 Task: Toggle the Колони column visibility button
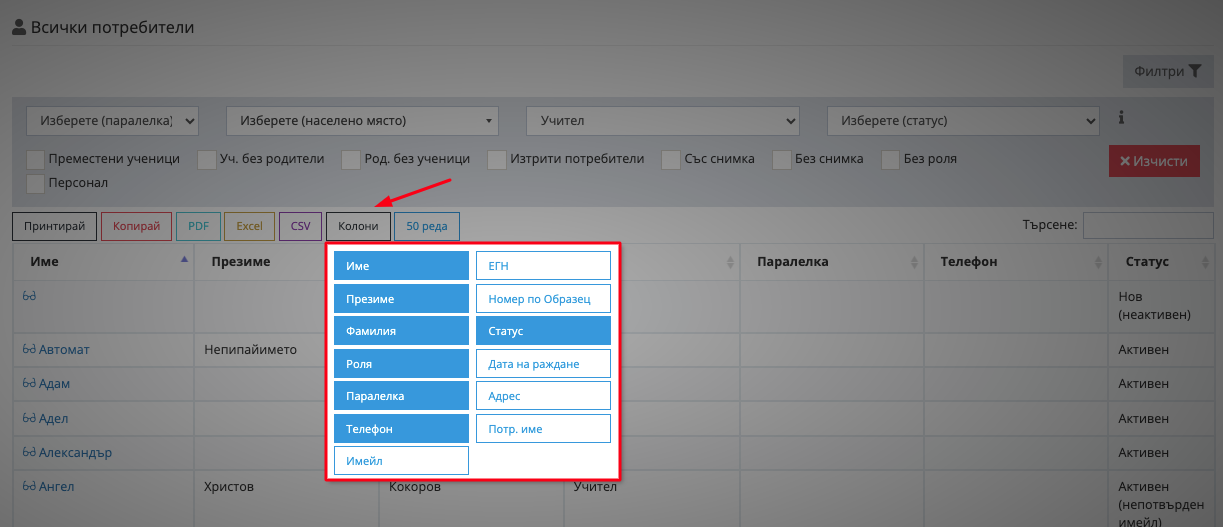coord(358,226)
